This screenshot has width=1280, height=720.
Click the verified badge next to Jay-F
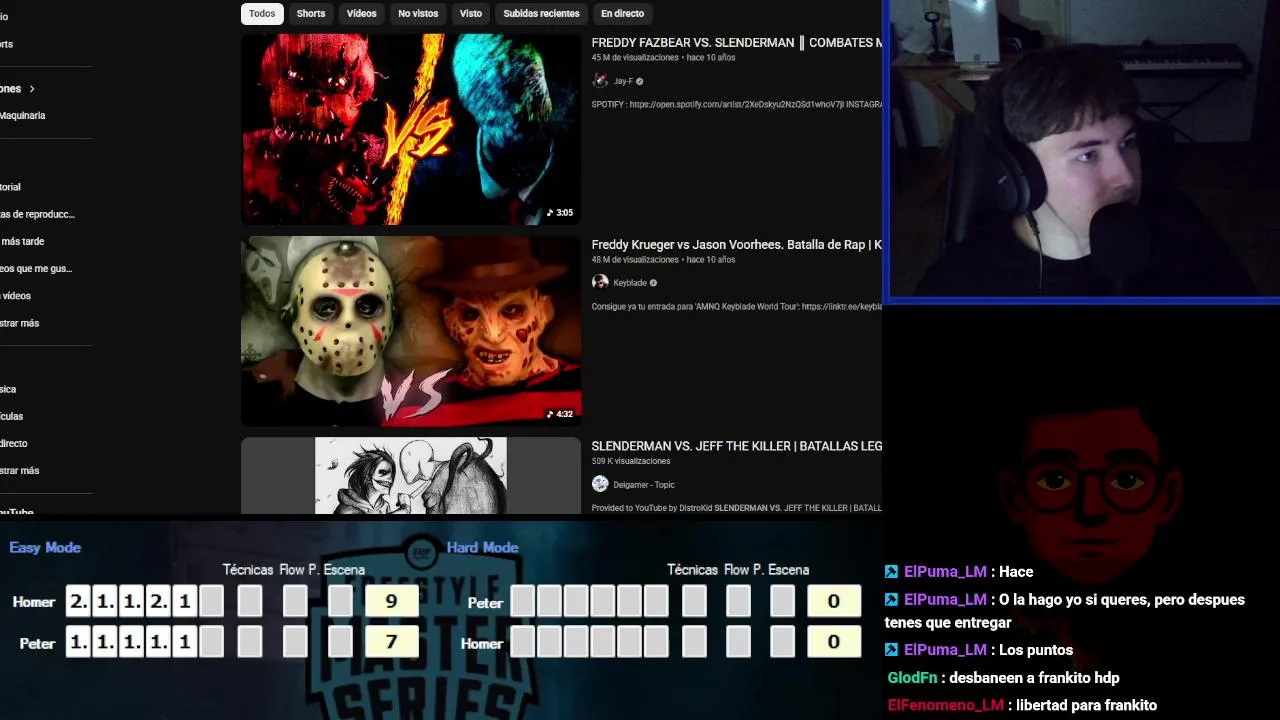pyautogui.click(x=640, y=81)
